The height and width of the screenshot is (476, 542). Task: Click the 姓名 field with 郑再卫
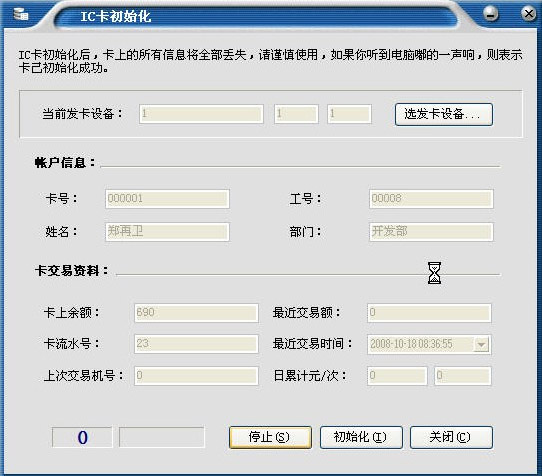167,231
